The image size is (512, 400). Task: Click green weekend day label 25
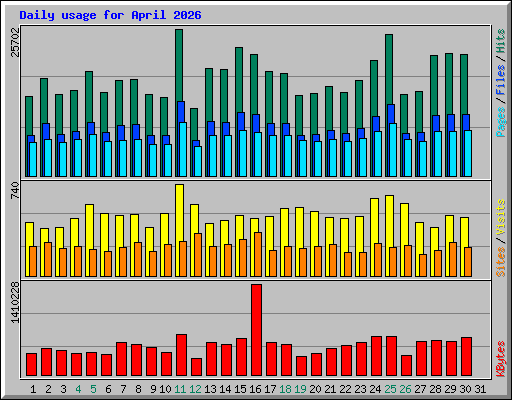[x=390, y=389]
